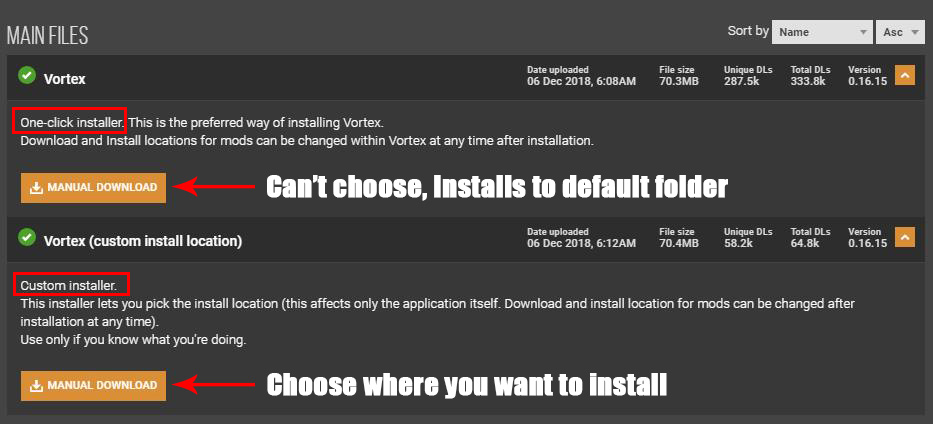Select the Vortex (custom install location) title
Image resolution: width=933 pixels, height=424 pixels.
pyautogui.click(x=143, y=241)
